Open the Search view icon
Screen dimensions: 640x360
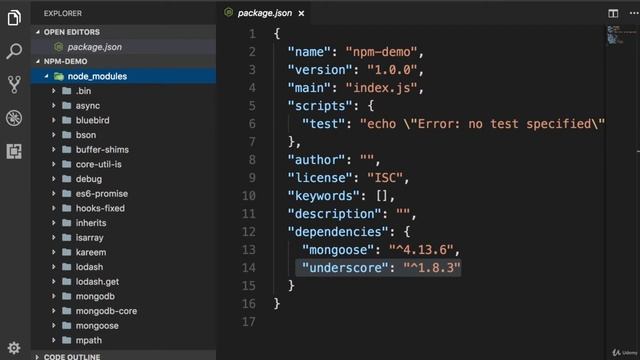click(14, 51)
